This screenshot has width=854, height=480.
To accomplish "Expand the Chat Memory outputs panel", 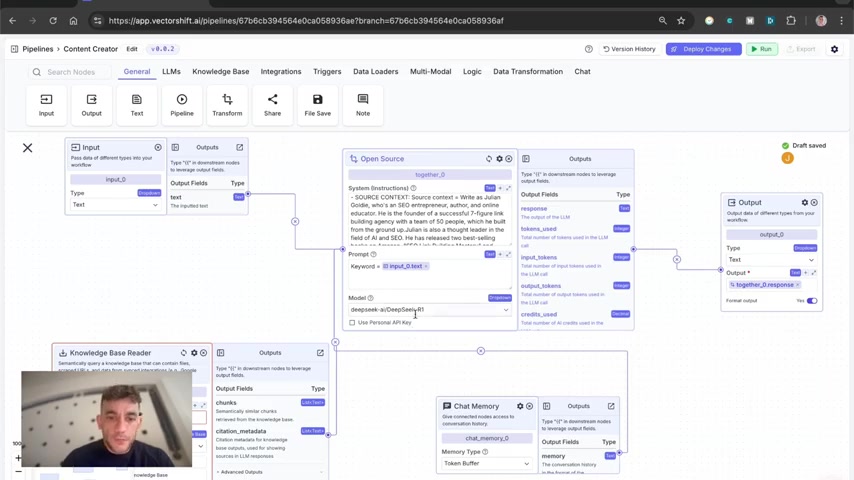I will 611,406.
